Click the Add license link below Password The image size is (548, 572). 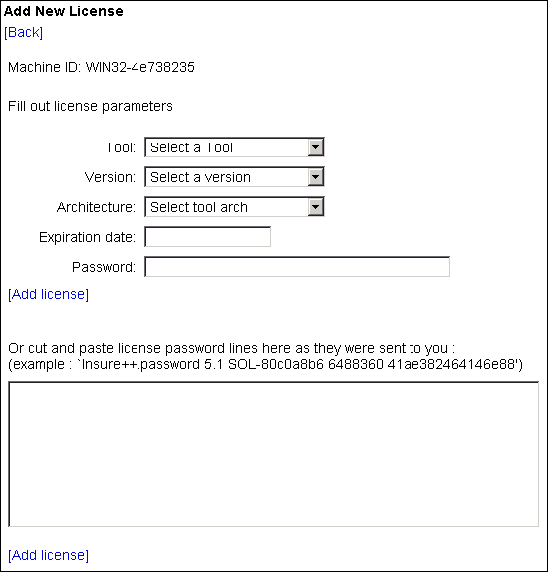coord(49,294)
